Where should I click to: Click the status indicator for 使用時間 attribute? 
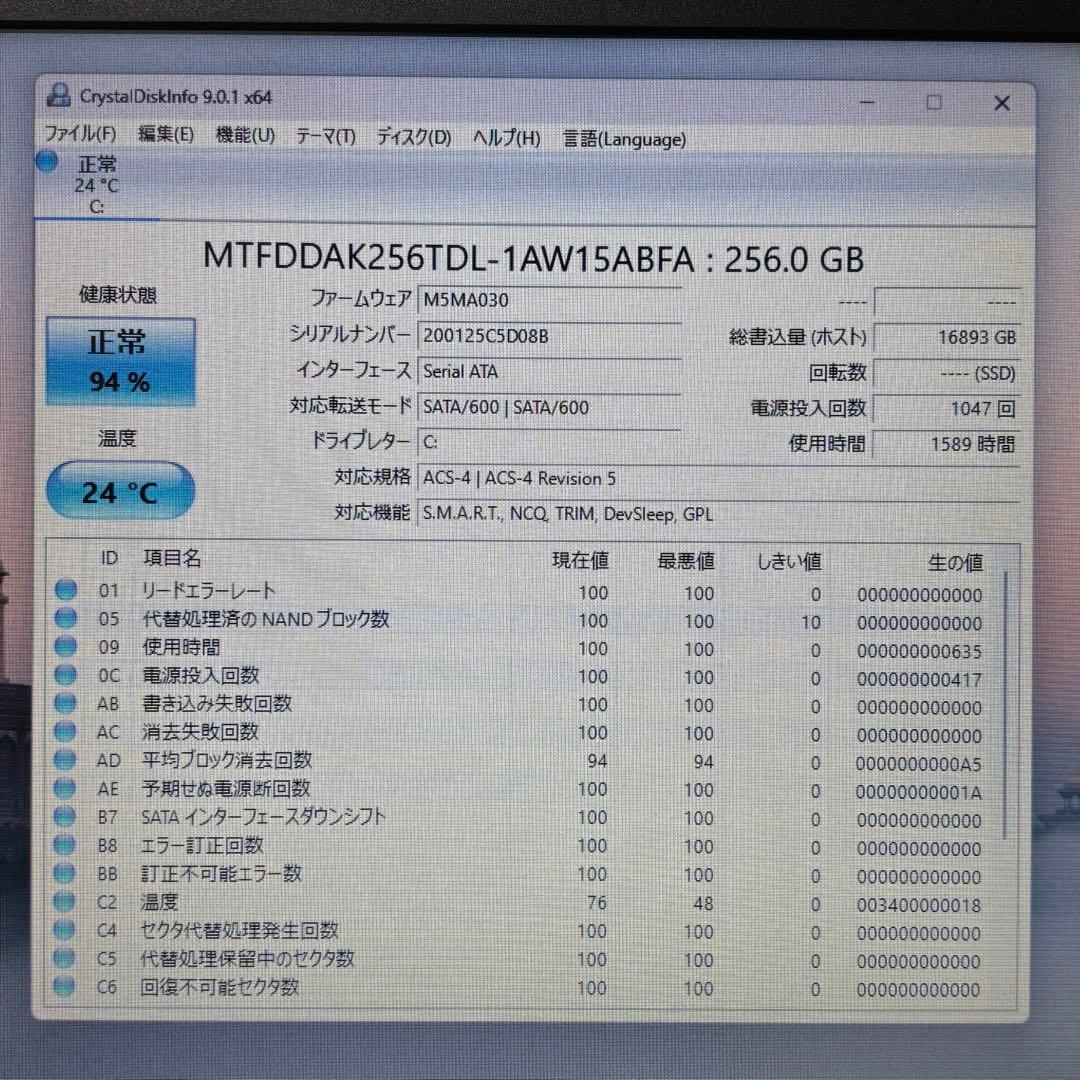[64, 647]
